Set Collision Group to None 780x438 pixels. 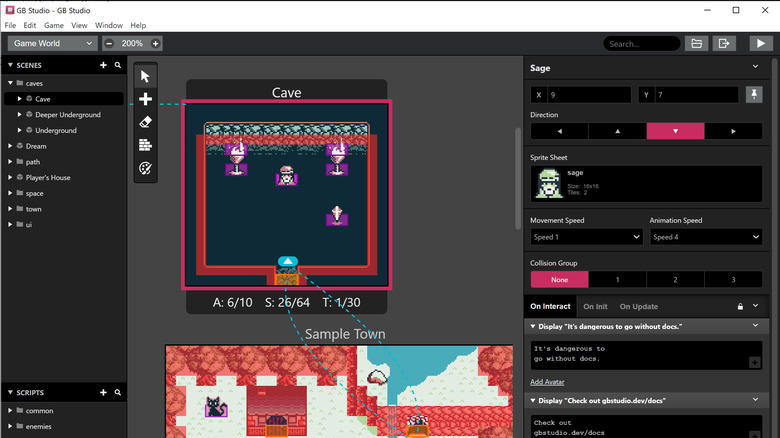tap(559, 280)
